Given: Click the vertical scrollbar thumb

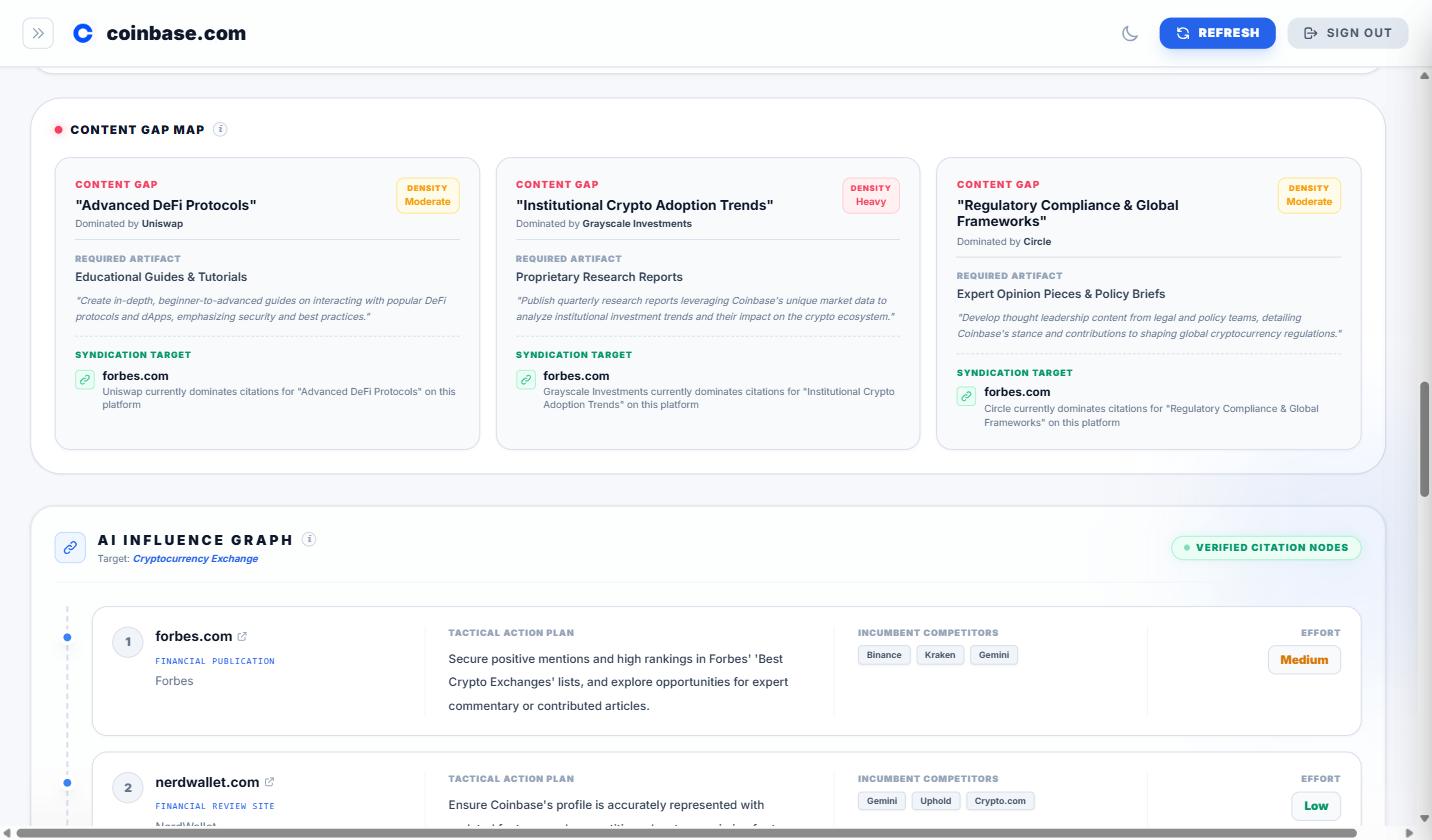Looking at the screenshot, I should (x=1423, y=430).
